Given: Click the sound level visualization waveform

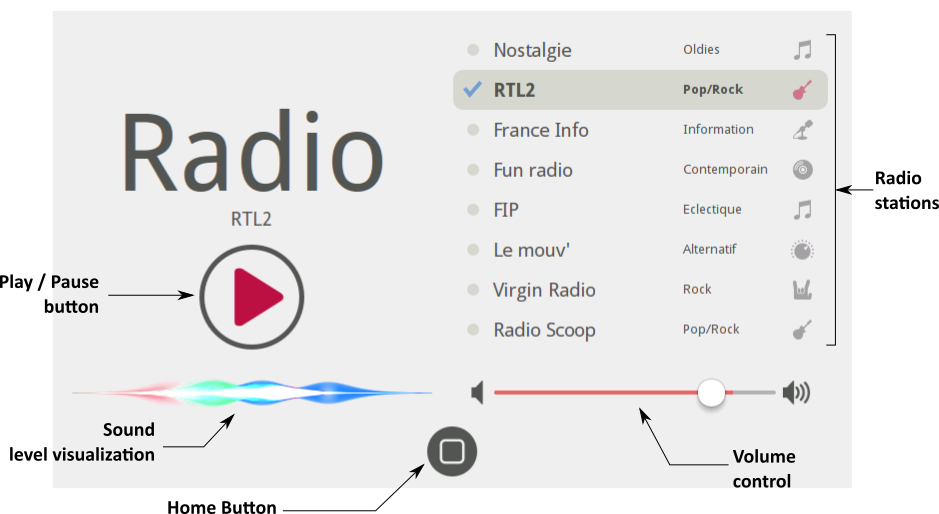Looking at the screenshot, I should pos(252,393).
